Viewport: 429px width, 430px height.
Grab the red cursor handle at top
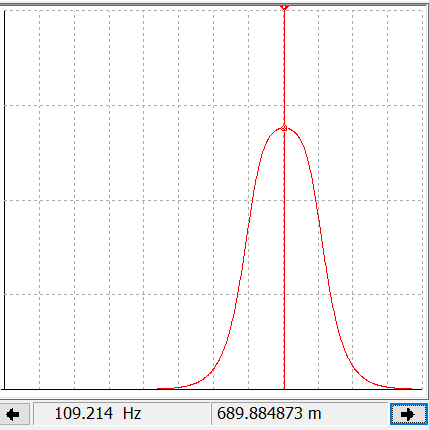coord(284,7)
